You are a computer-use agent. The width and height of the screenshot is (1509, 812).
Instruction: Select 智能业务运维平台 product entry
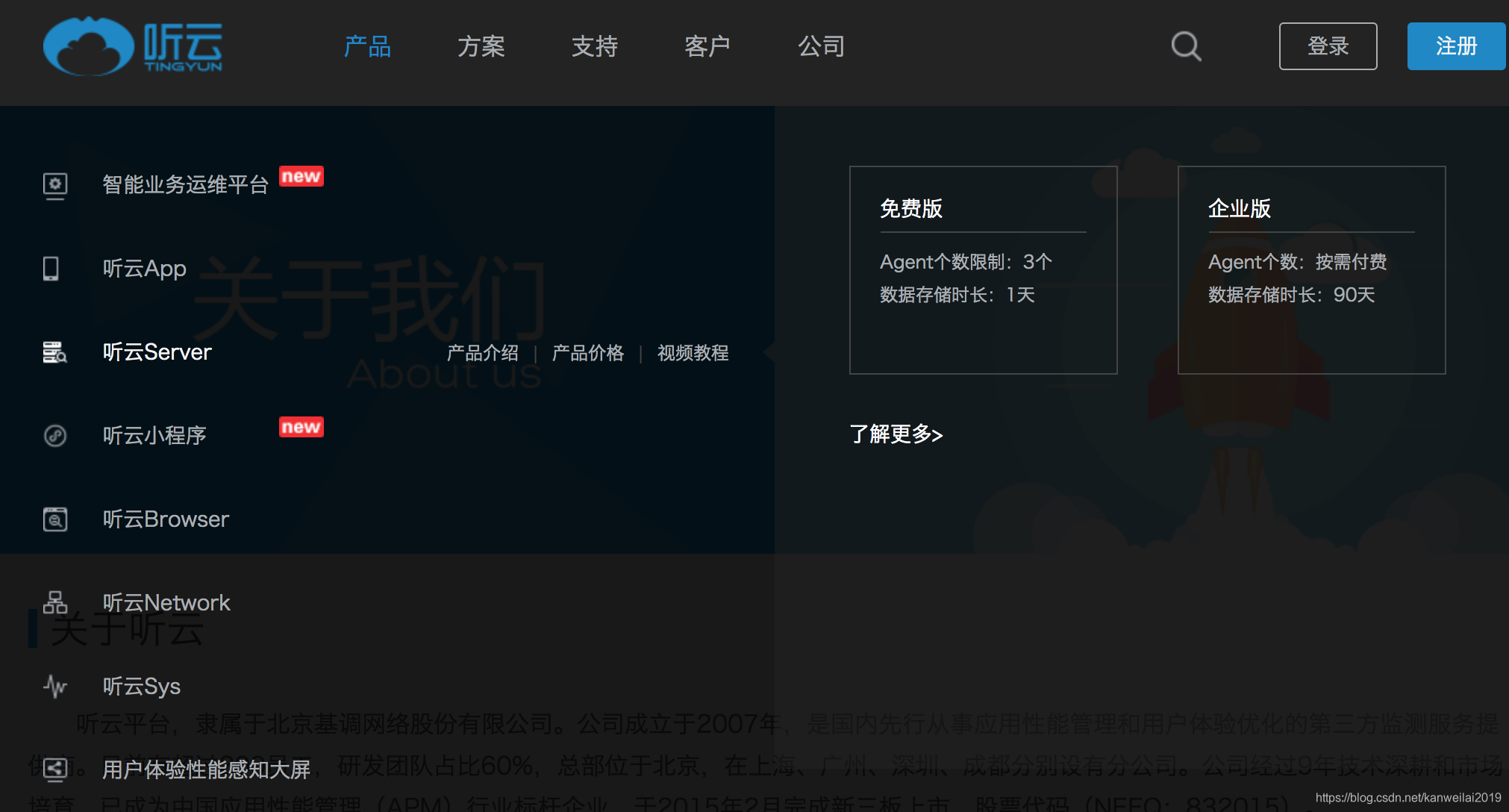tap(185, 185)
